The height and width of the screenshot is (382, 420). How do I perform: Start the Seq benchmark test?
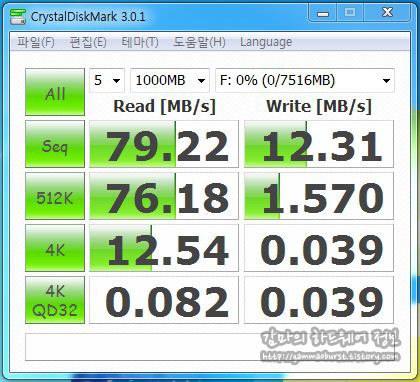pos(55,144)
